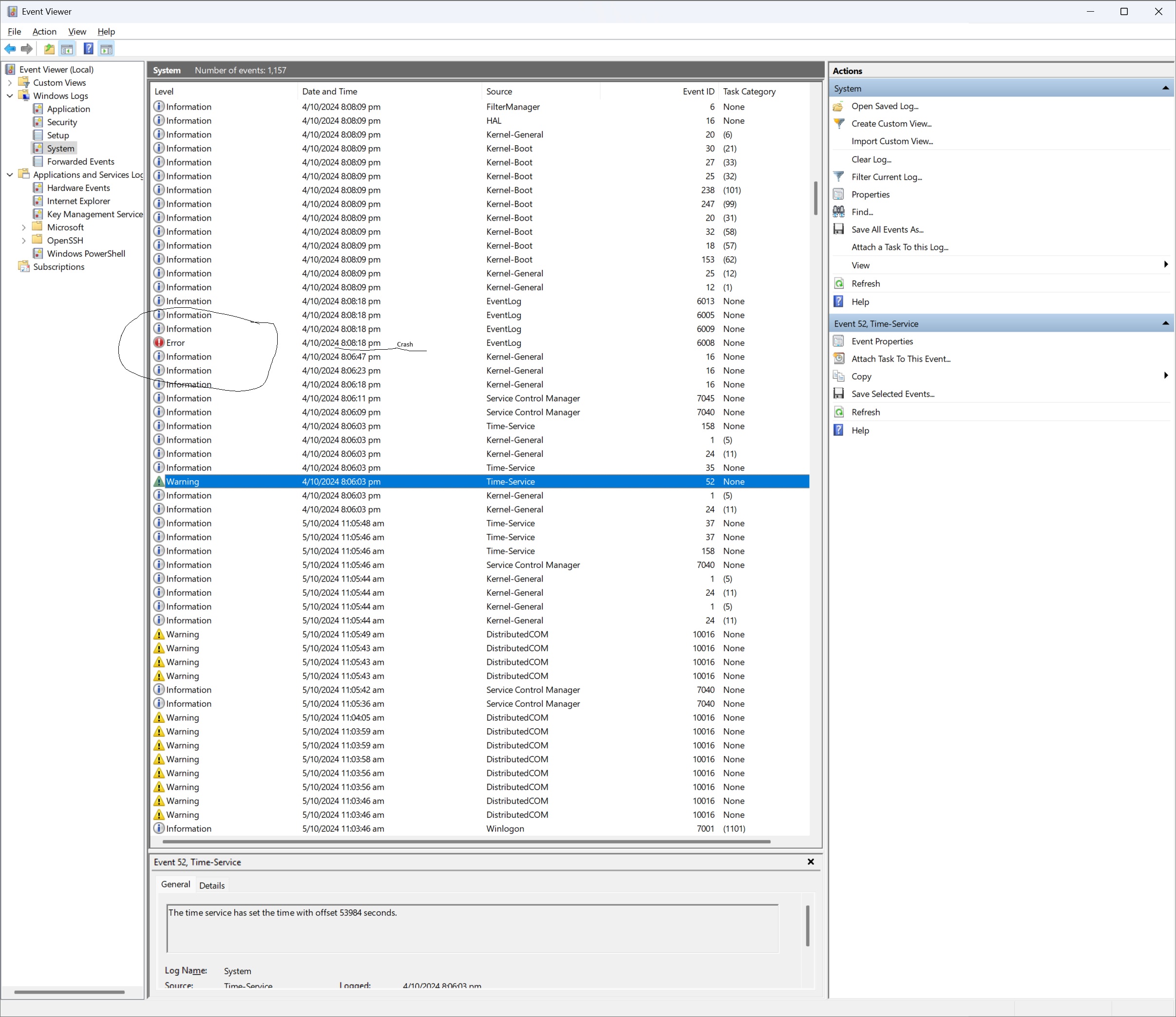The width and height of the screenshot is (1176, 1017).
Task: Close the Event 52 preview pane
Action: point(811,862)
